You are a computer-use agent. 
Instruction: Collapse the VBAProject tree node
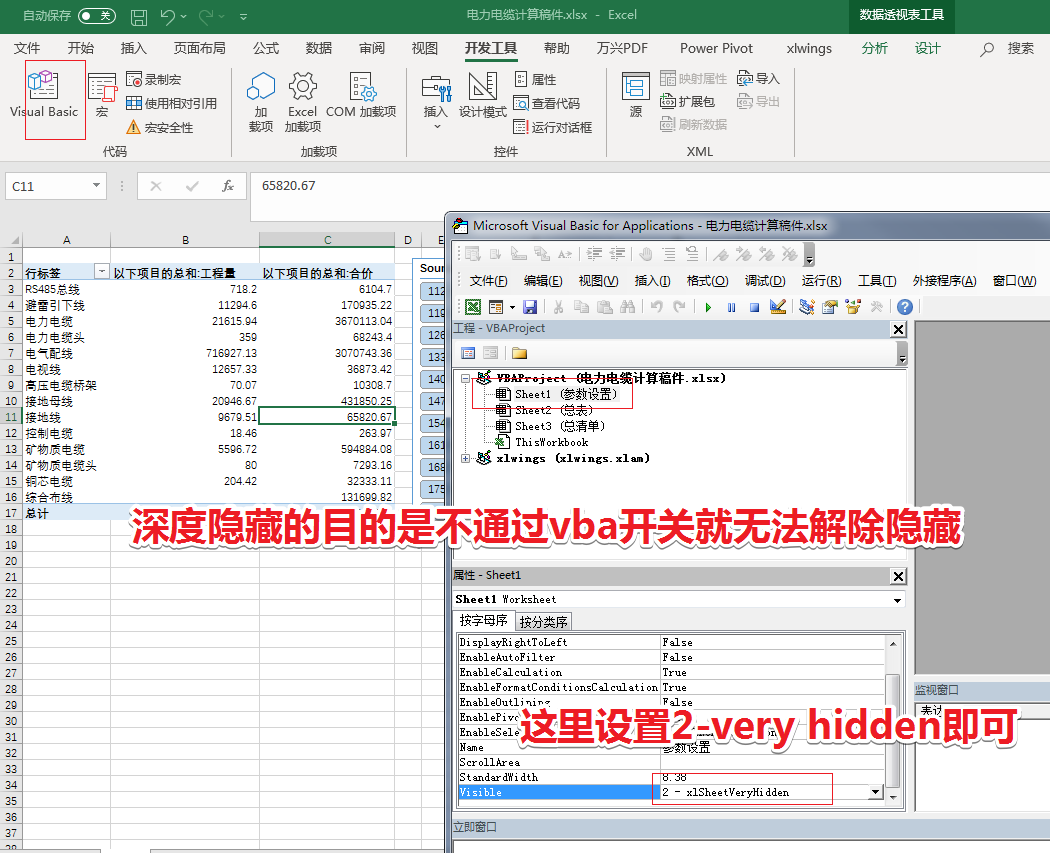click(x=465, y=378)
